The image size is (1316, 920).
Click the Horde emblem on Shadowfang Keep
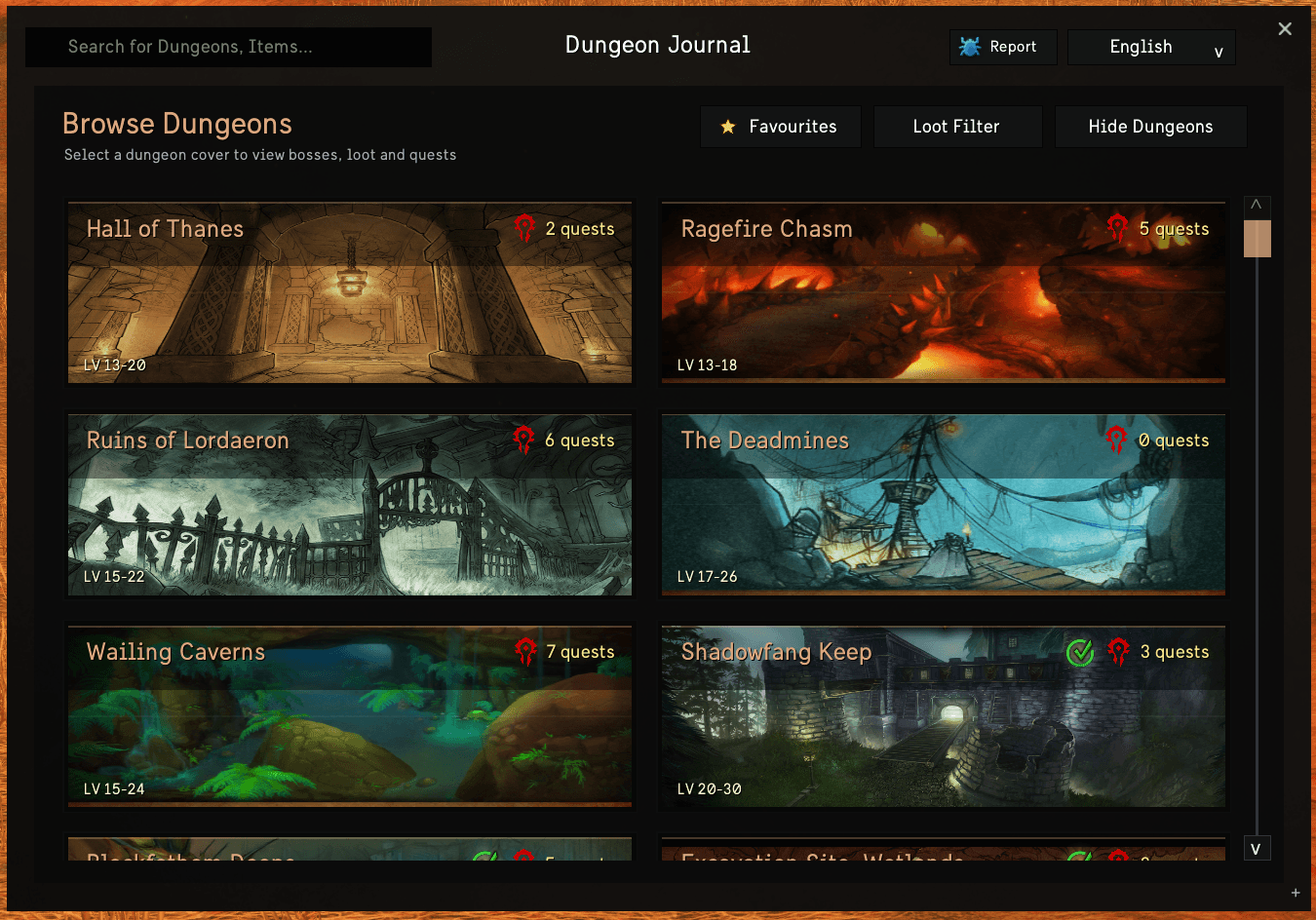pyautogui.click(x=1118, y=652)
